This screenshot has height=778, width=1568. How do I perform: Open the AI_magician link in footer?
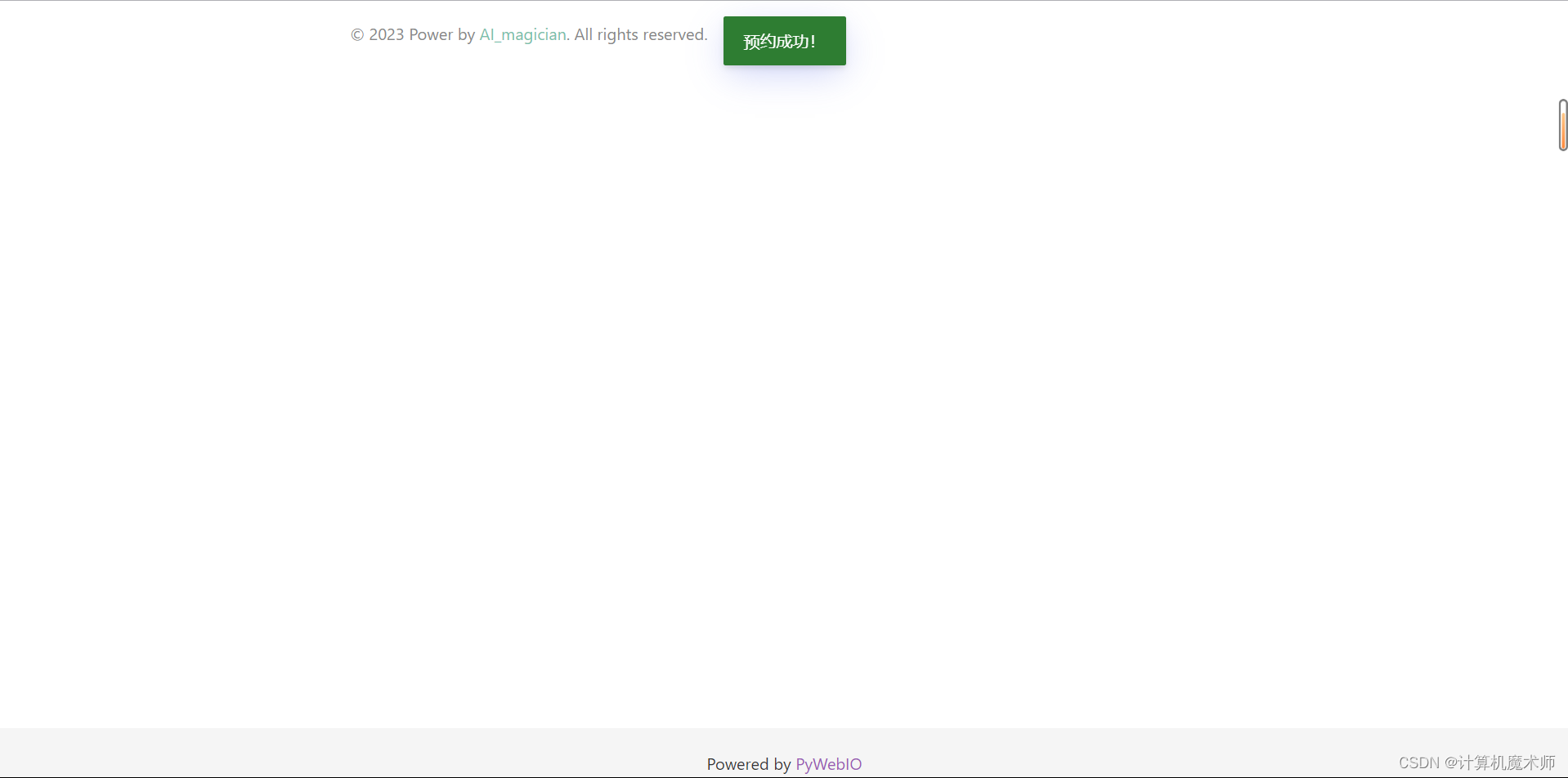(522, 35)
